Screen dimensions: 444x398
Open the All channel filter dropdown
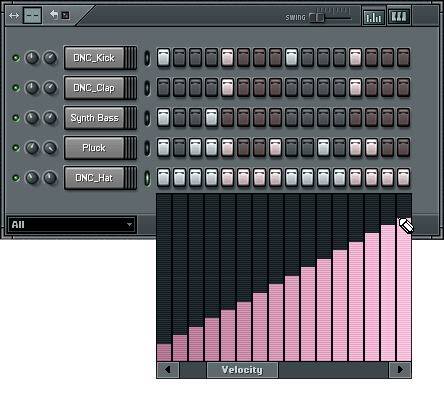tap(71, 224)
